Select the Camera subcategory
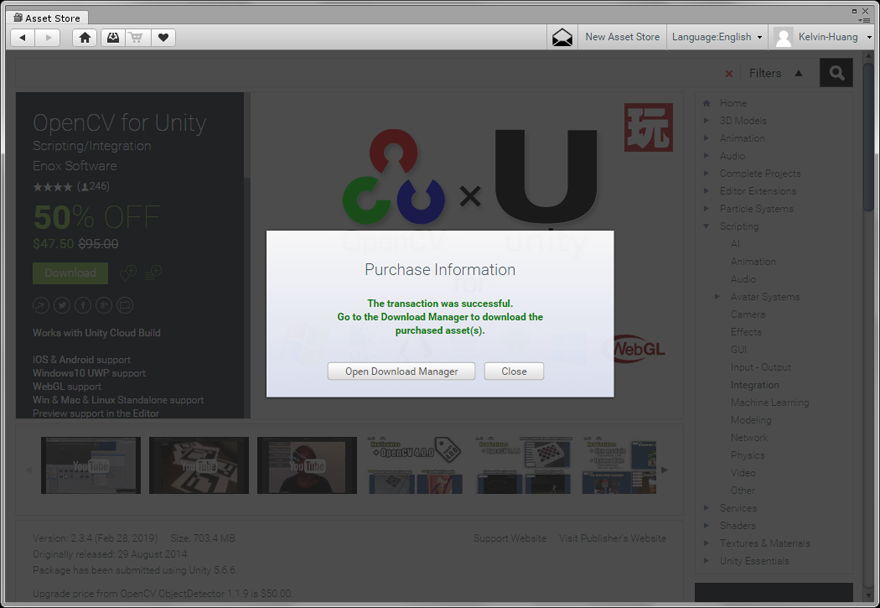 tap(748, 314)
